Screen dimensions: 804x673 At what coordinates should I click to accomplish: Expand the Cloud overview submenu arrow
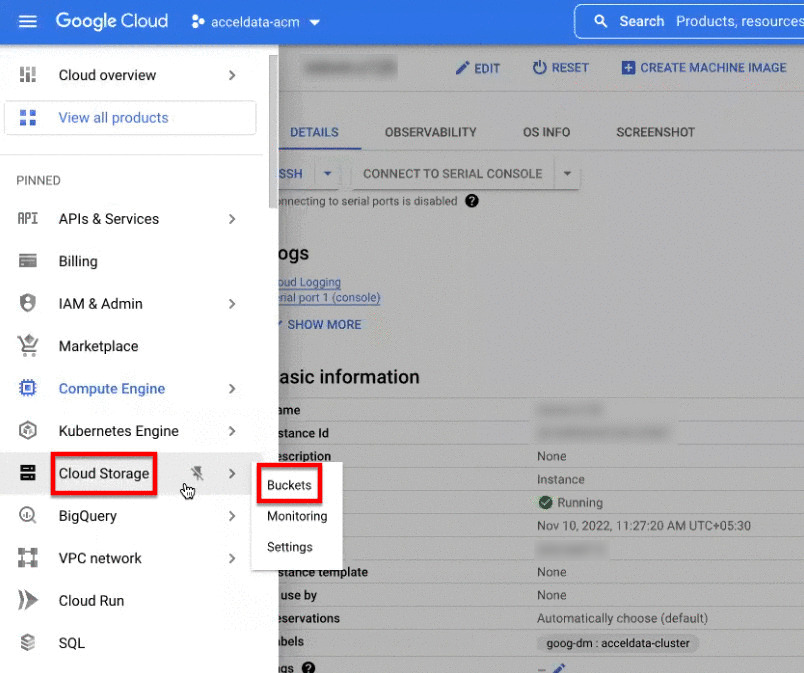[x=232, y=75]
